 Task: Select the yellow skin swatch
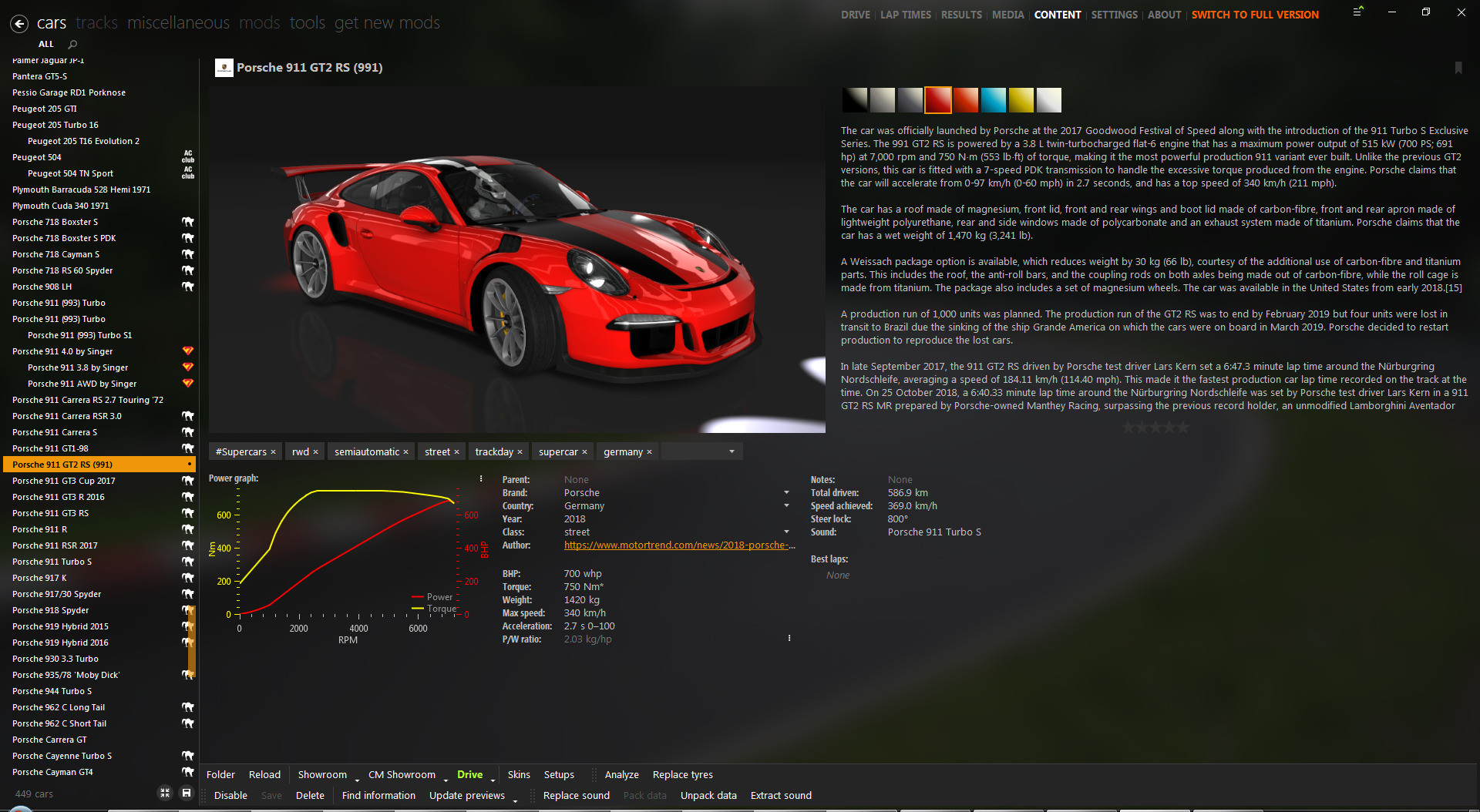1021,100
